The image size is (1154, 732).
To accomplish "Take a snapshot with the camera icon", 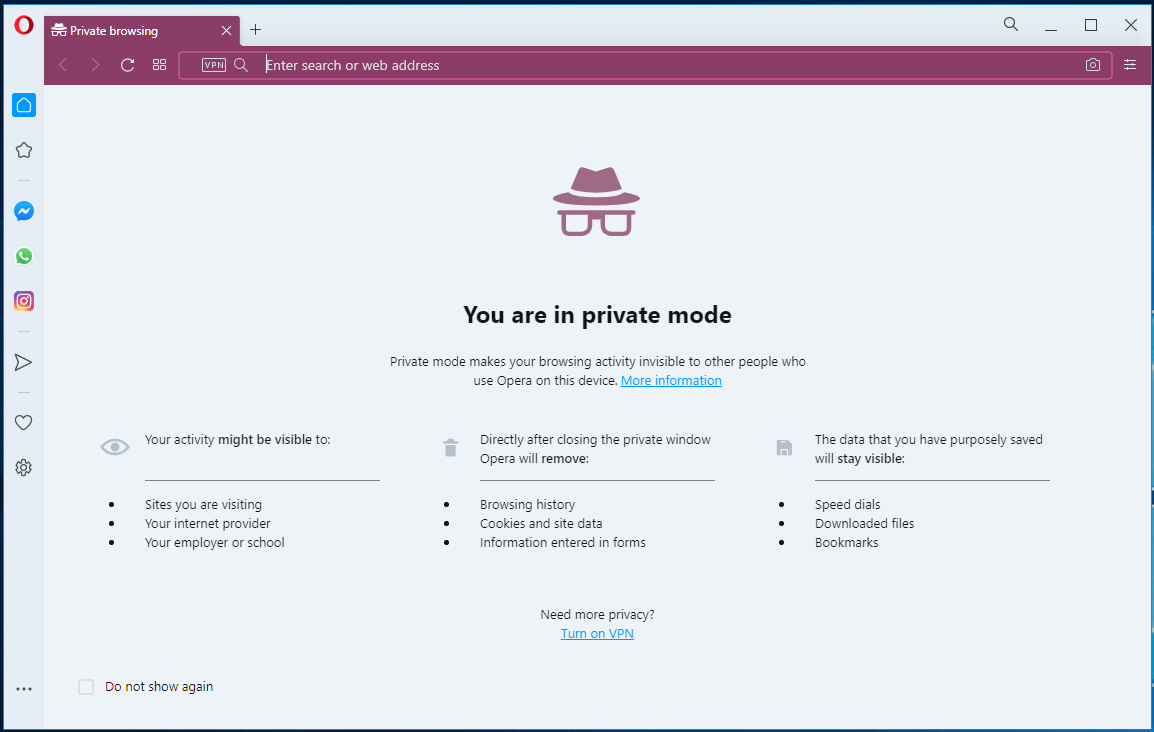I will tap(1092, 64).
